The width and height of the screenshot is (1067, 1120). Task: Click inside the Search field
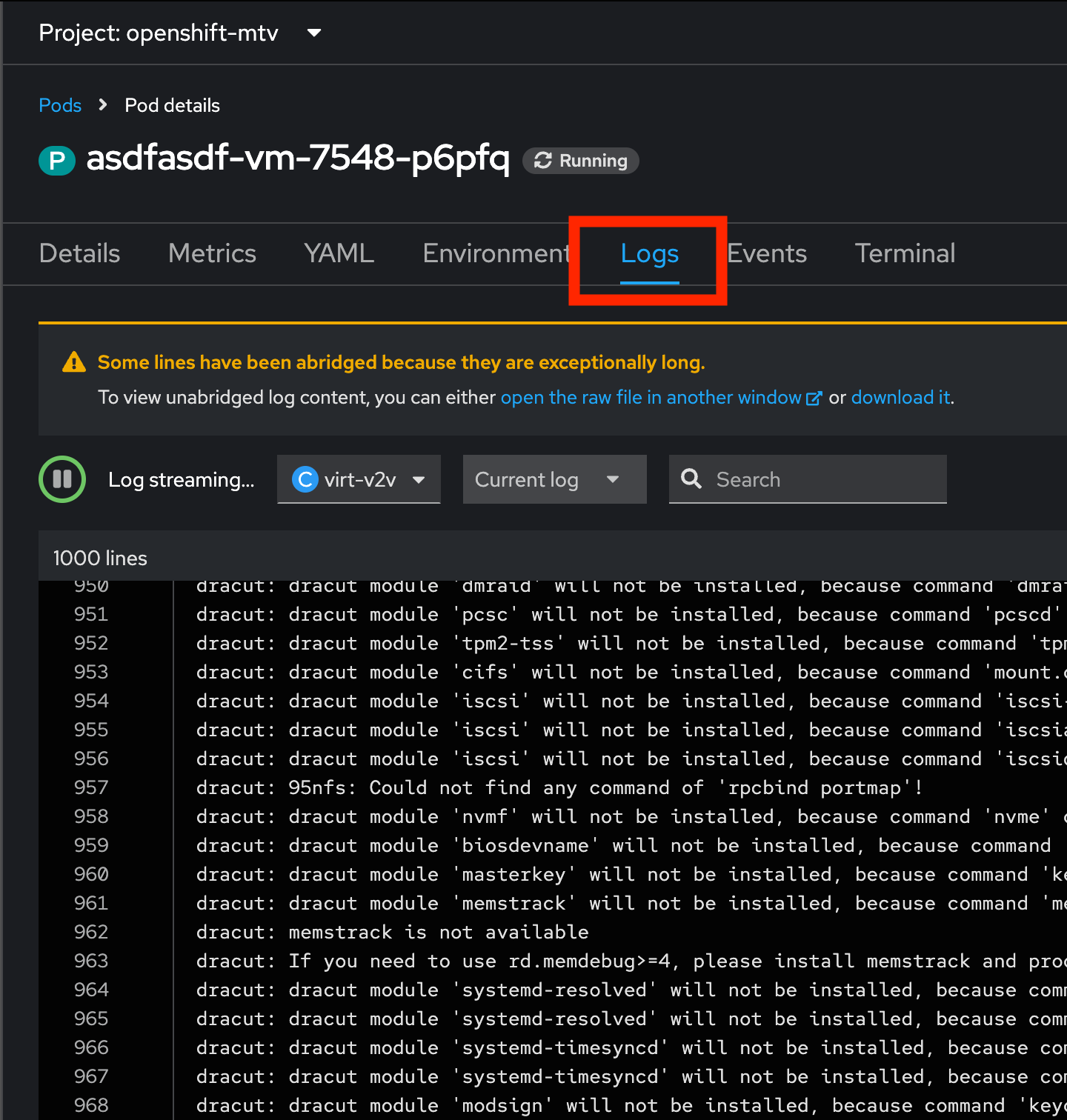click(x=808, y=479)
